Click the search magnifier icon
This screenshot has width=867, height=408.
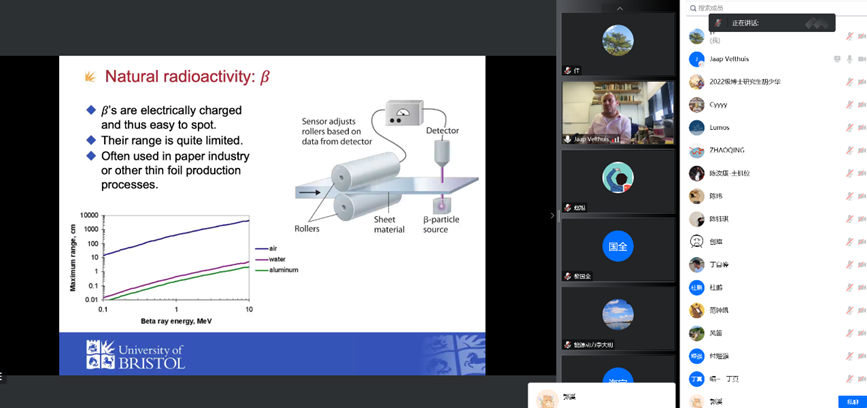click(x=693, y=8)
